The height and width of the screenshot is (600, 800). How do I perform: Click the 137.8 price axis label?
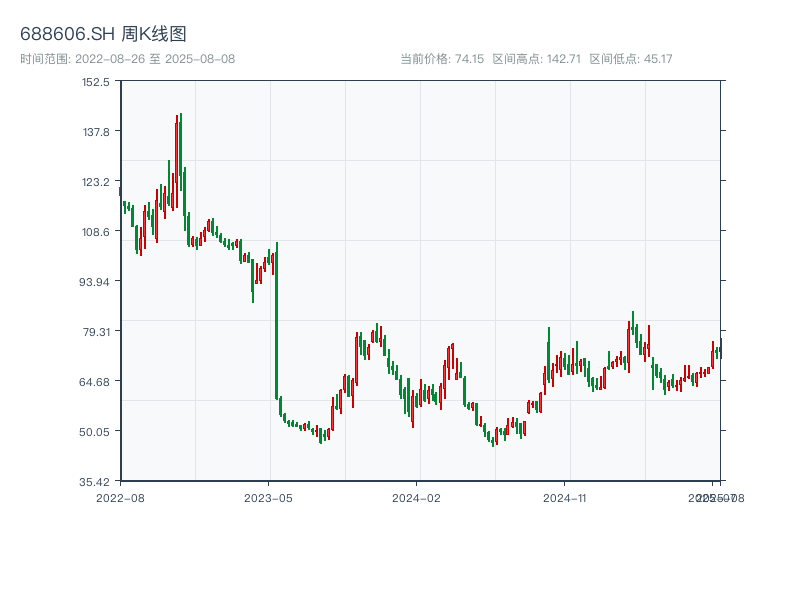click(x=96, y=132)
